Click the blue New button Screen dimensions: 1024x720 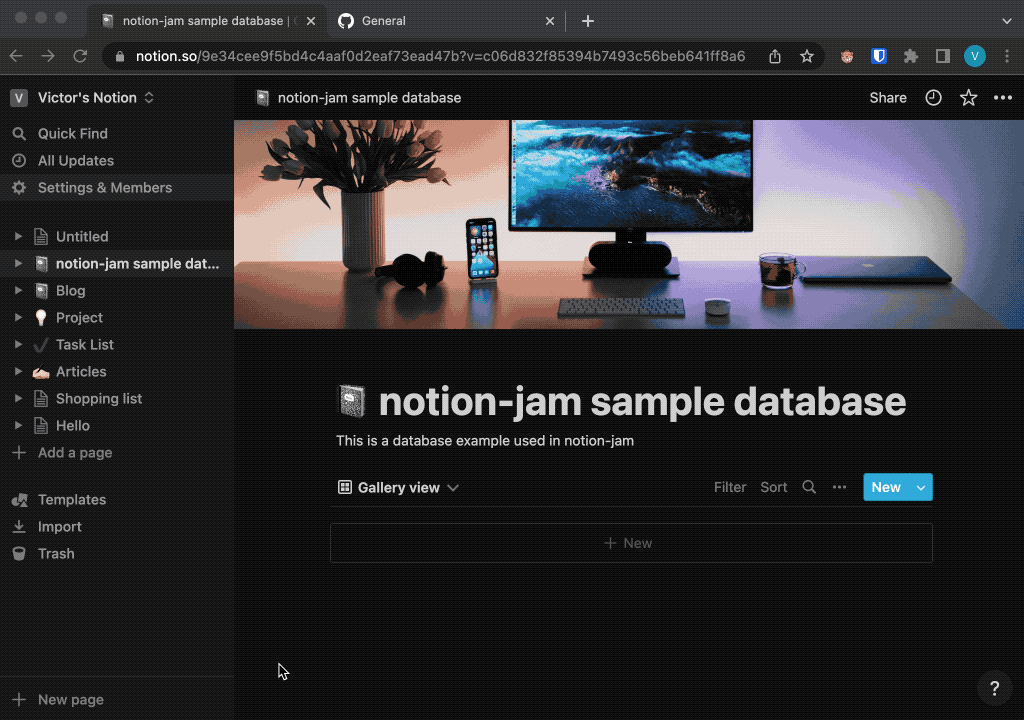[885, 487]
